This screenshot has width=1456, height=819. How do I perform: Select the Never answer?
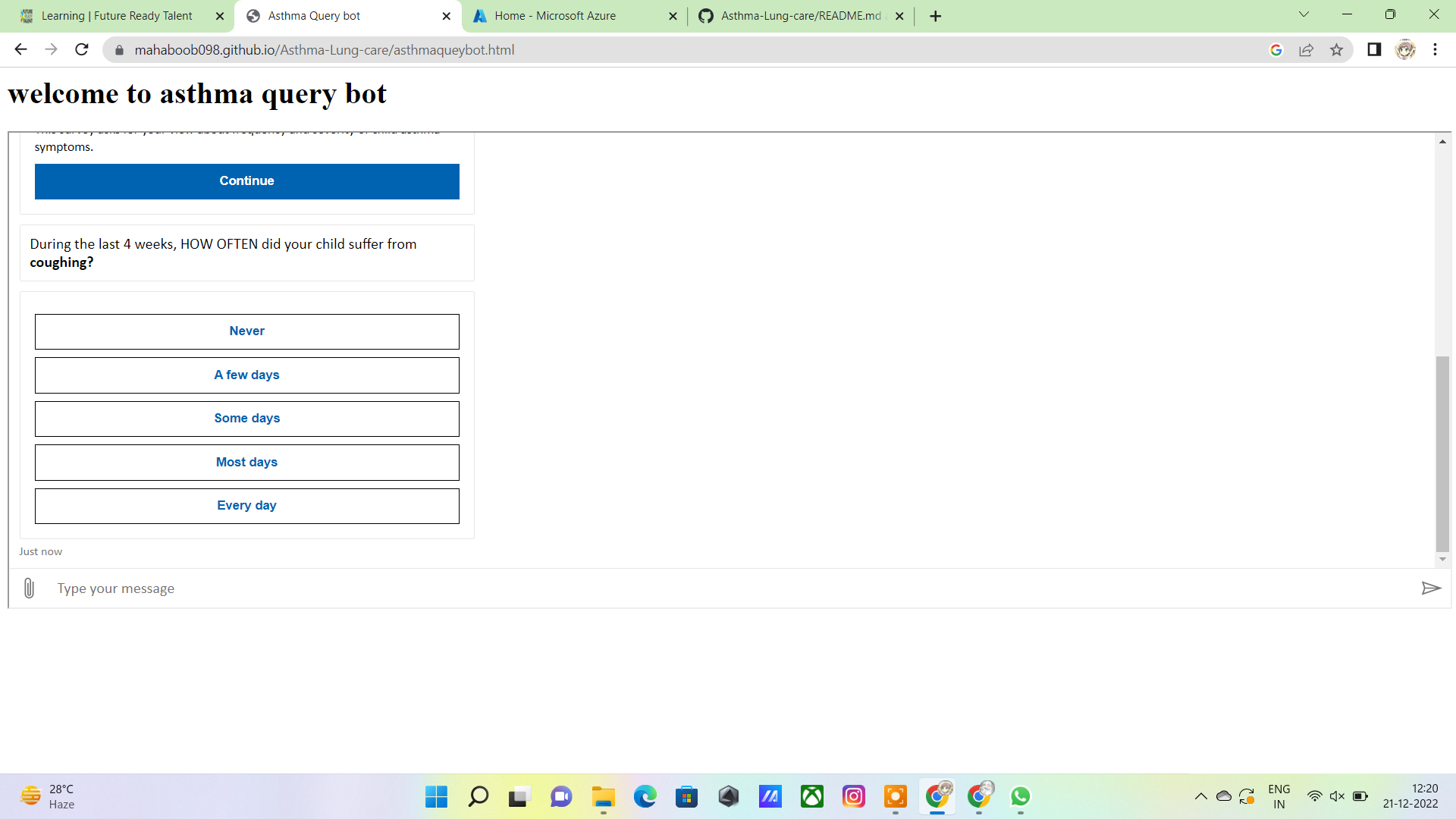coord(247,331)
